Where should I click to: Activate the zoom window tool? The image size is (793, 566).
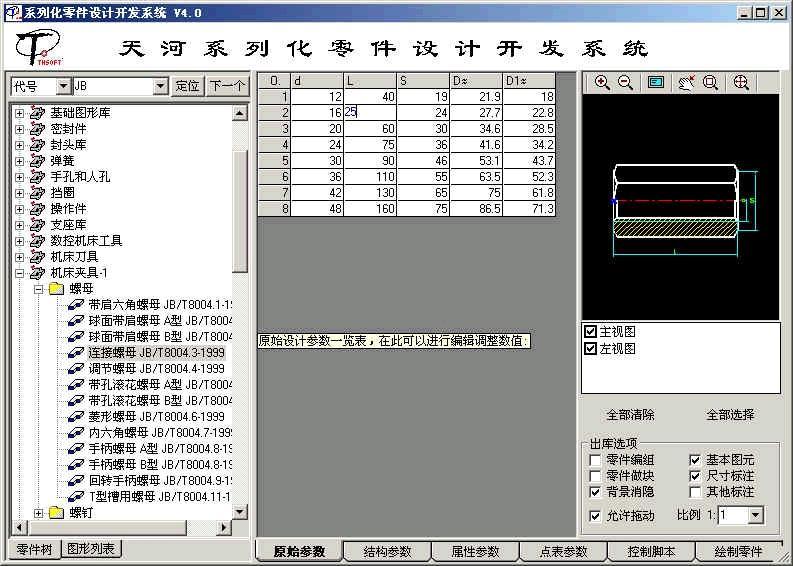click(x=711, y=83)
